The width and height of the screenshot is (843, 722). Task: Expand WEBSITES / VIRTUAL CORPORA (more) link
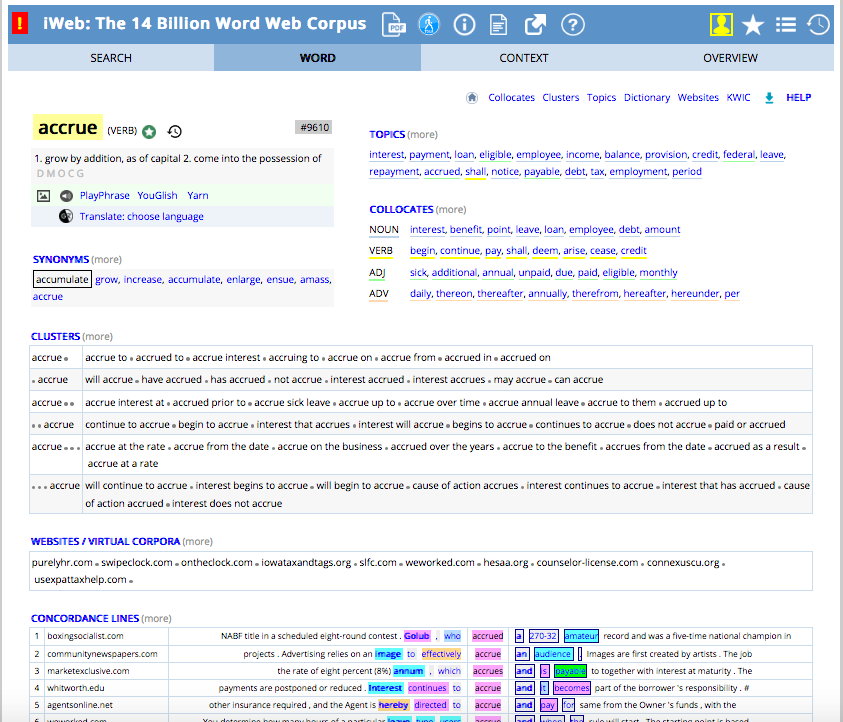tap(197, 541)
